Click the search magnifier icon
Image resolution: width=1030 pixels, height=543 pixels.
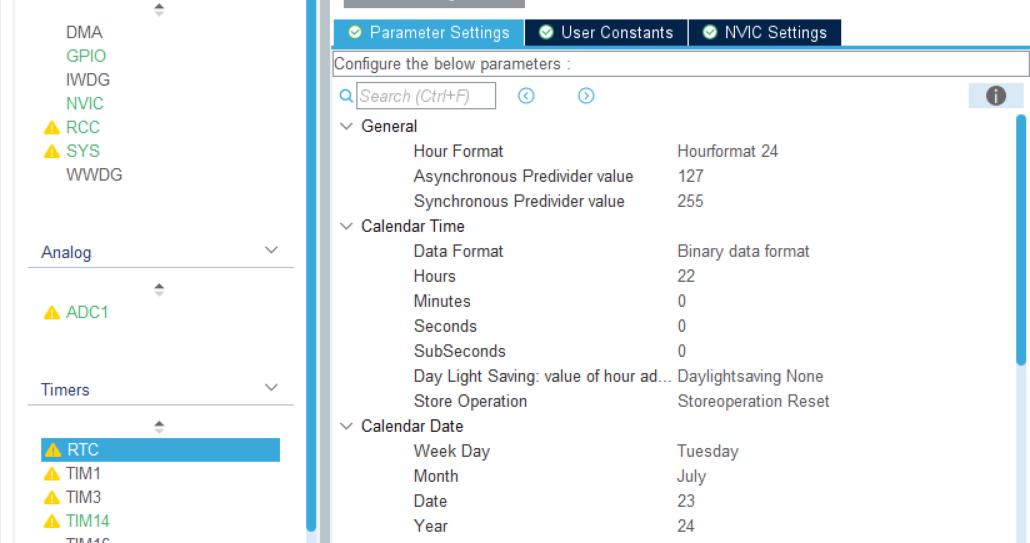tap(346, 97)
